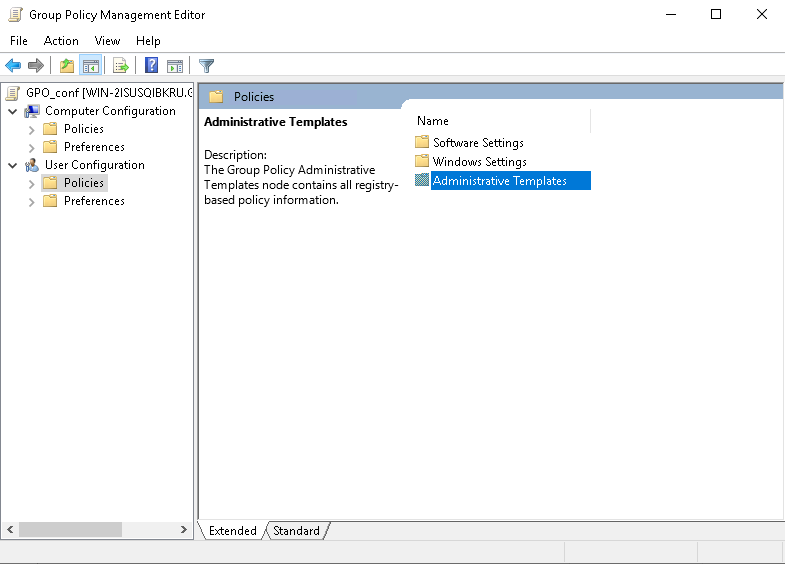
Task: Open the View menu
Action: [x=107, y=41]
